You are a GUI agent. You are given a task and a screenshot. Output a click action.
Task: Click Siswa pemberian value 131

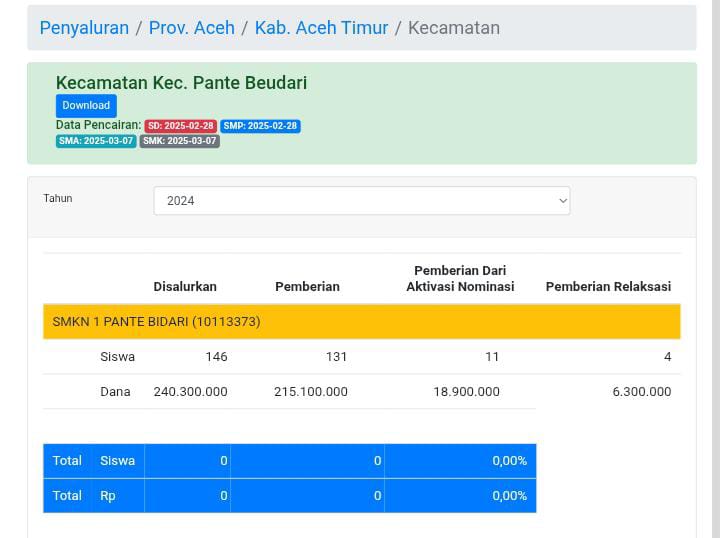(x=336, y=357)
